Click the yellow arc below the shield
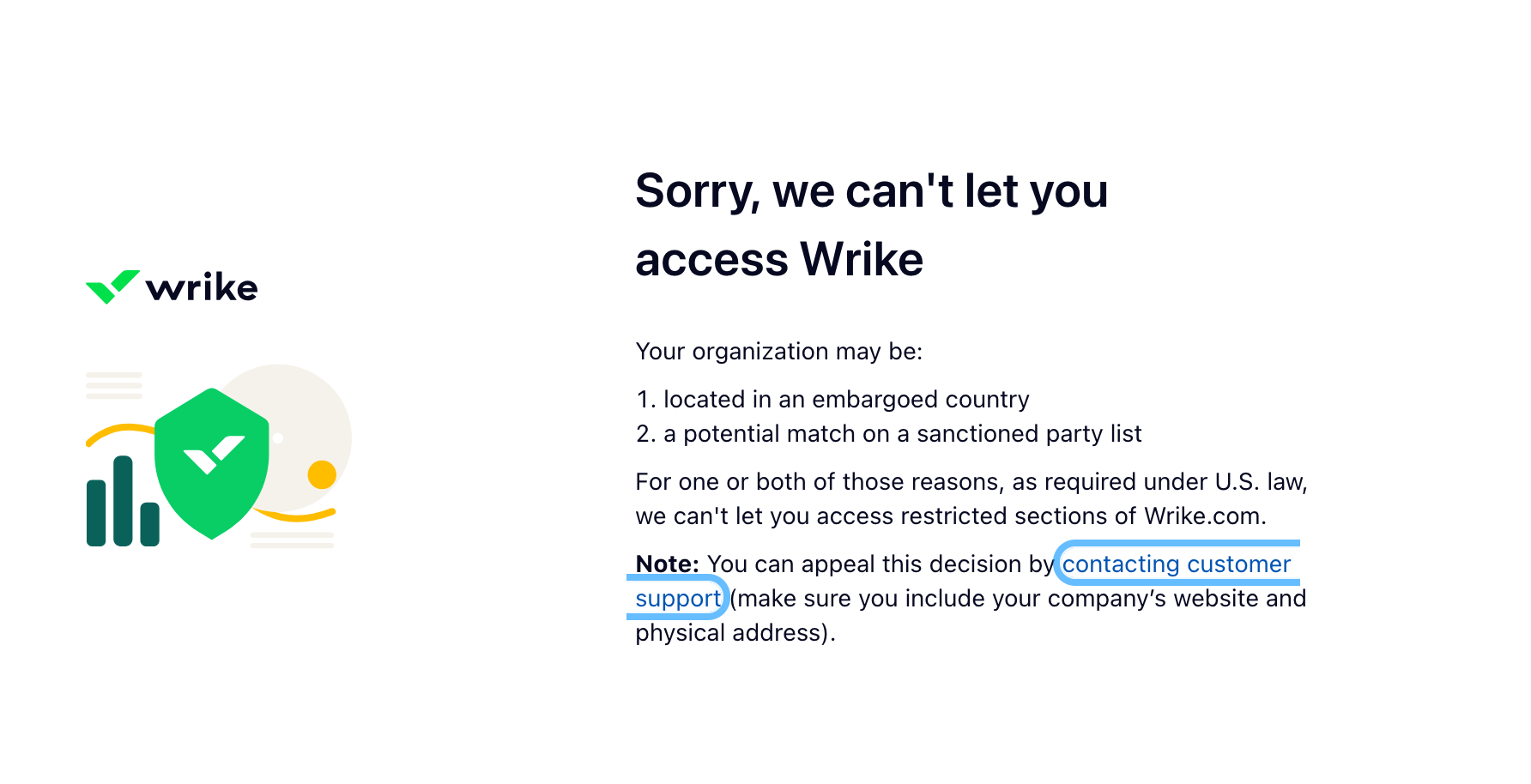This screenshot has height=784, width=1531. tap(294, 515)
